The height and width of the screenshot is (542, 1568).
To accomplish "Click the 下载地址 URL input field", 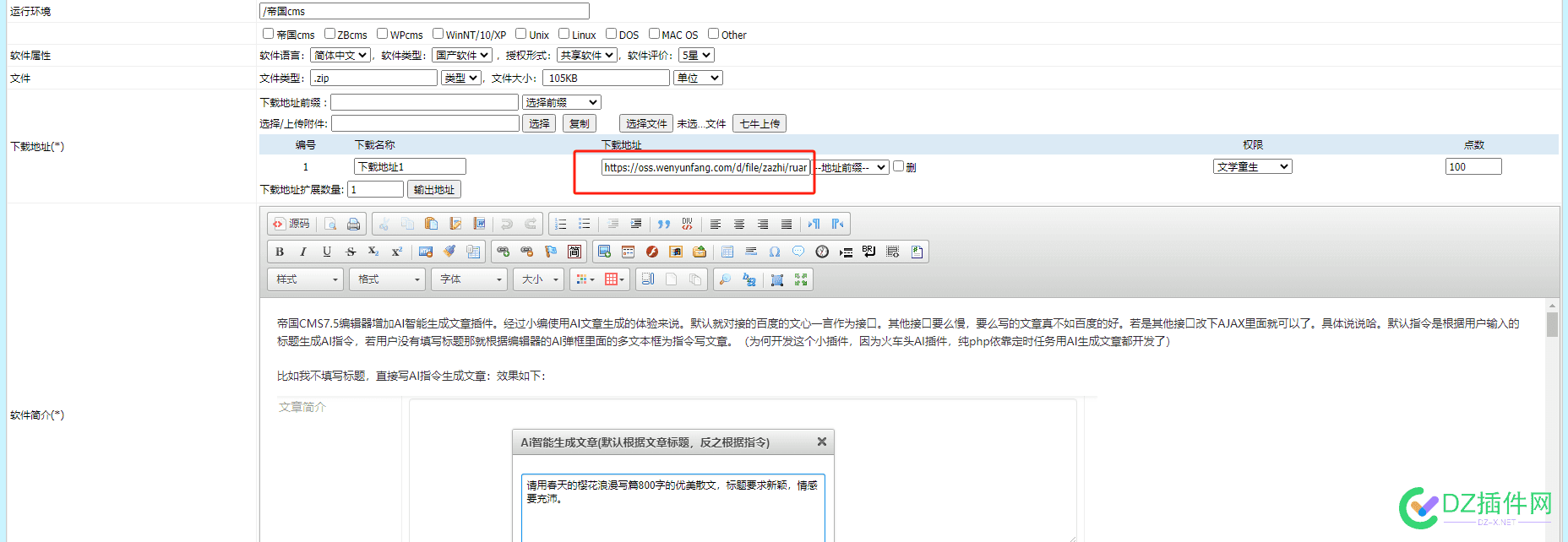I will [x=706, y=167].
